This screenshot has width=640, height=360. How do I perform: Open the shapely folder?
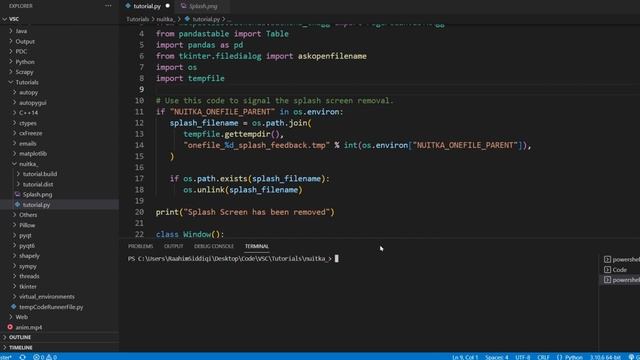[29, 256]
